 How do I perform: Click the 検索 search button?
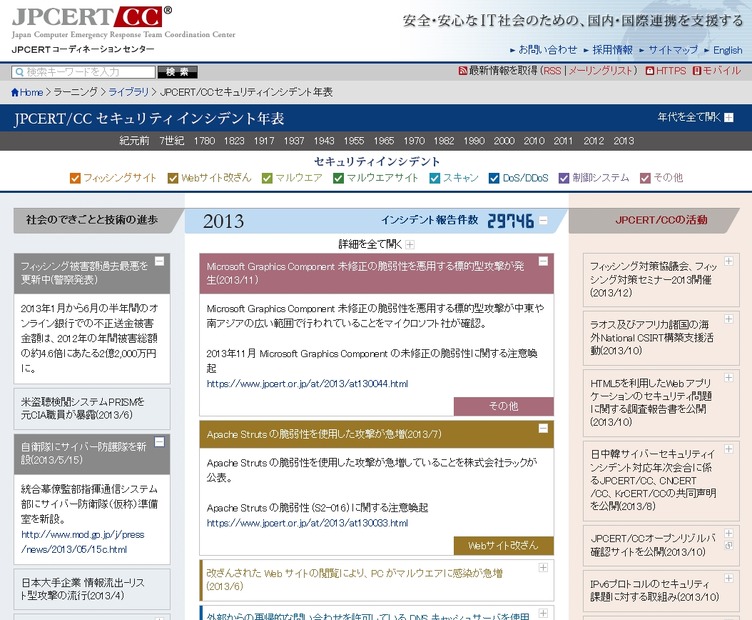point(177,72)
